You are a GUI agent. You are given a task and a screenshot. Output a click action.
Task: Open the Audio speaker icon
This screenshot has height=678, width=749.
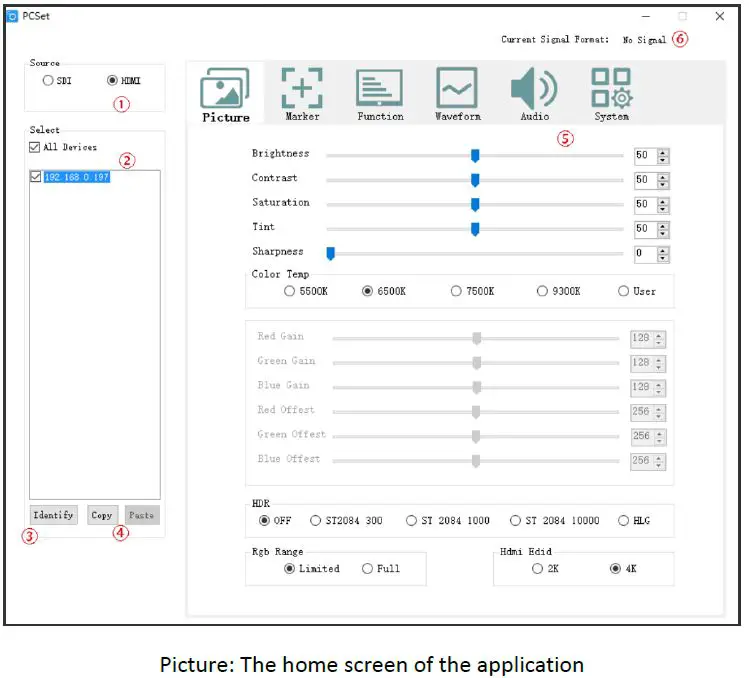[534, 90]
